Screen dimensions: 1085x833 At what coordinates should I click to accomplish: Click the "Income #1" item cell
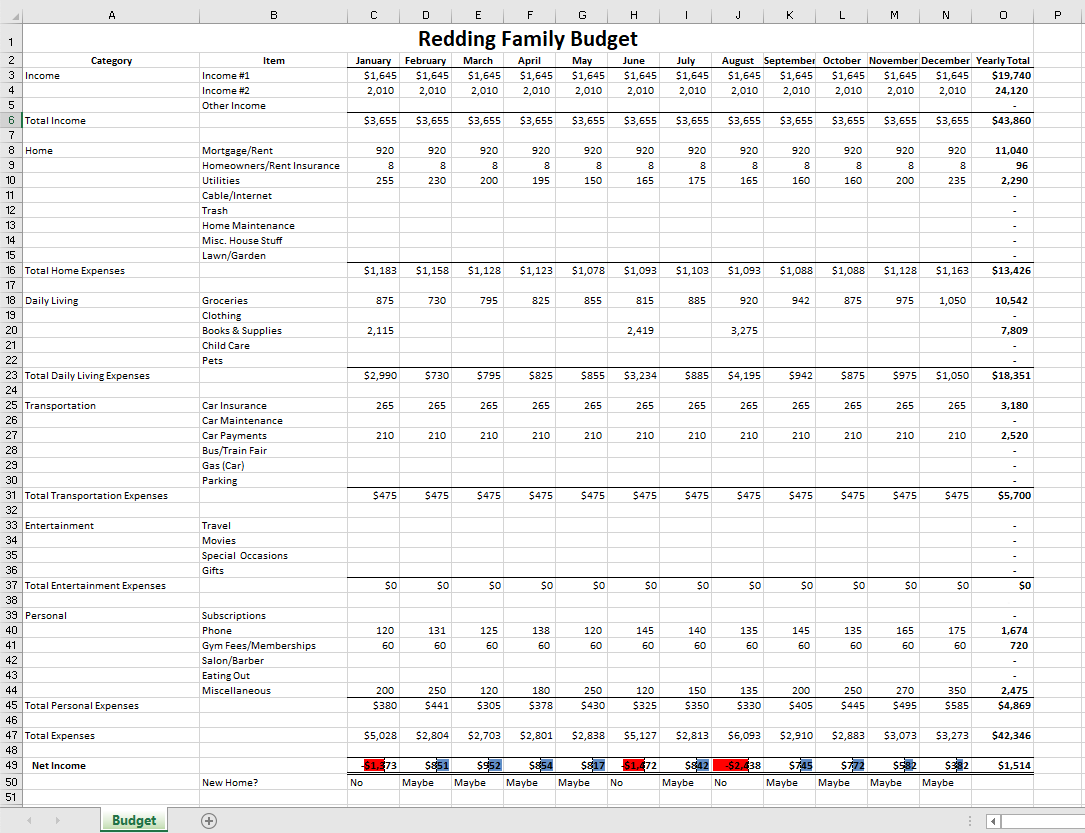[x=273, y=75]
